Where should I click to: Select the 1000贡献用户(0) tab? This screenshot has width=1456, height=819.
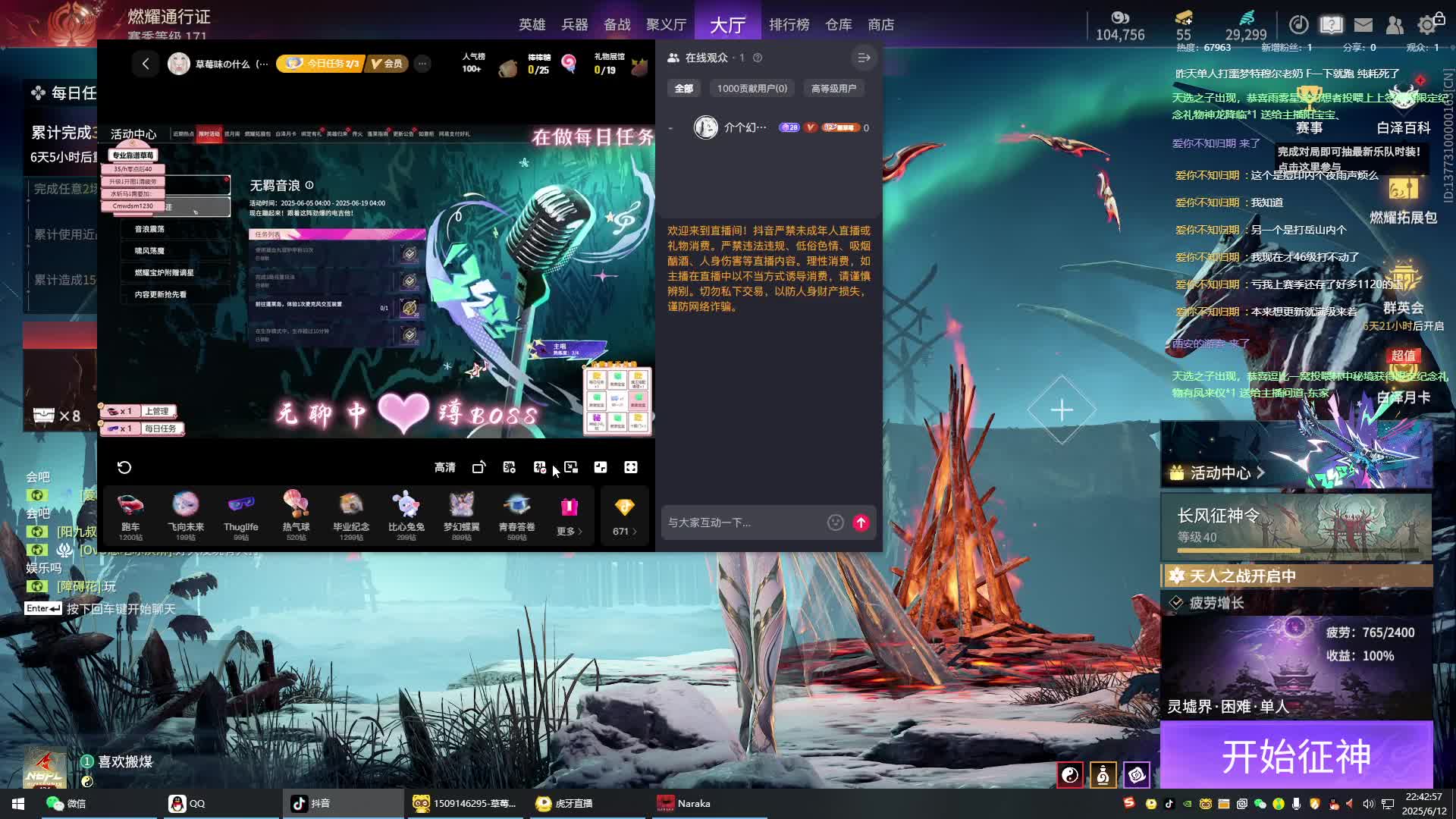click(752, 89)
